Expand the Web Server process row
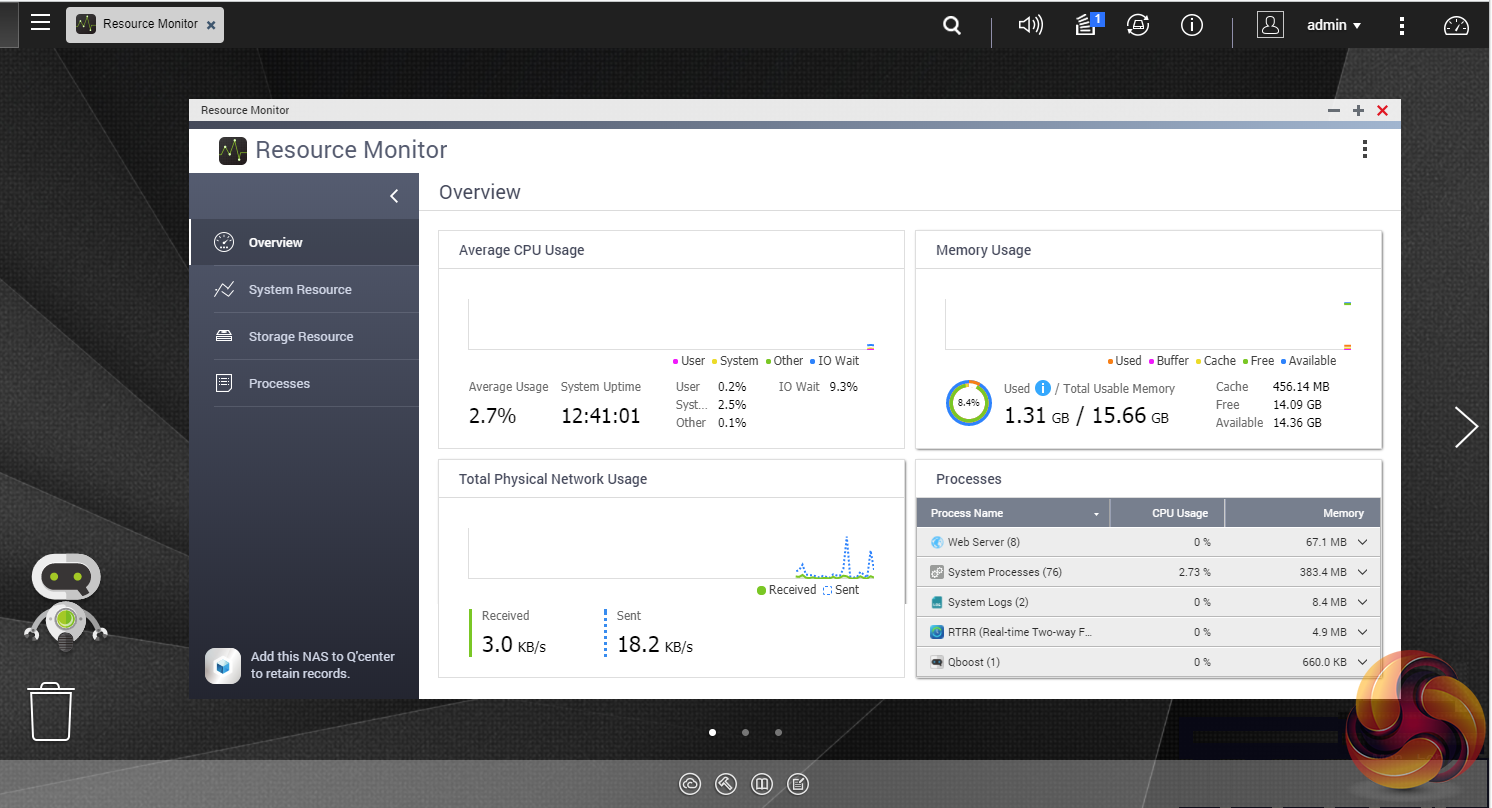This screenshot has height=808, width=1492. coord(1362,542)
